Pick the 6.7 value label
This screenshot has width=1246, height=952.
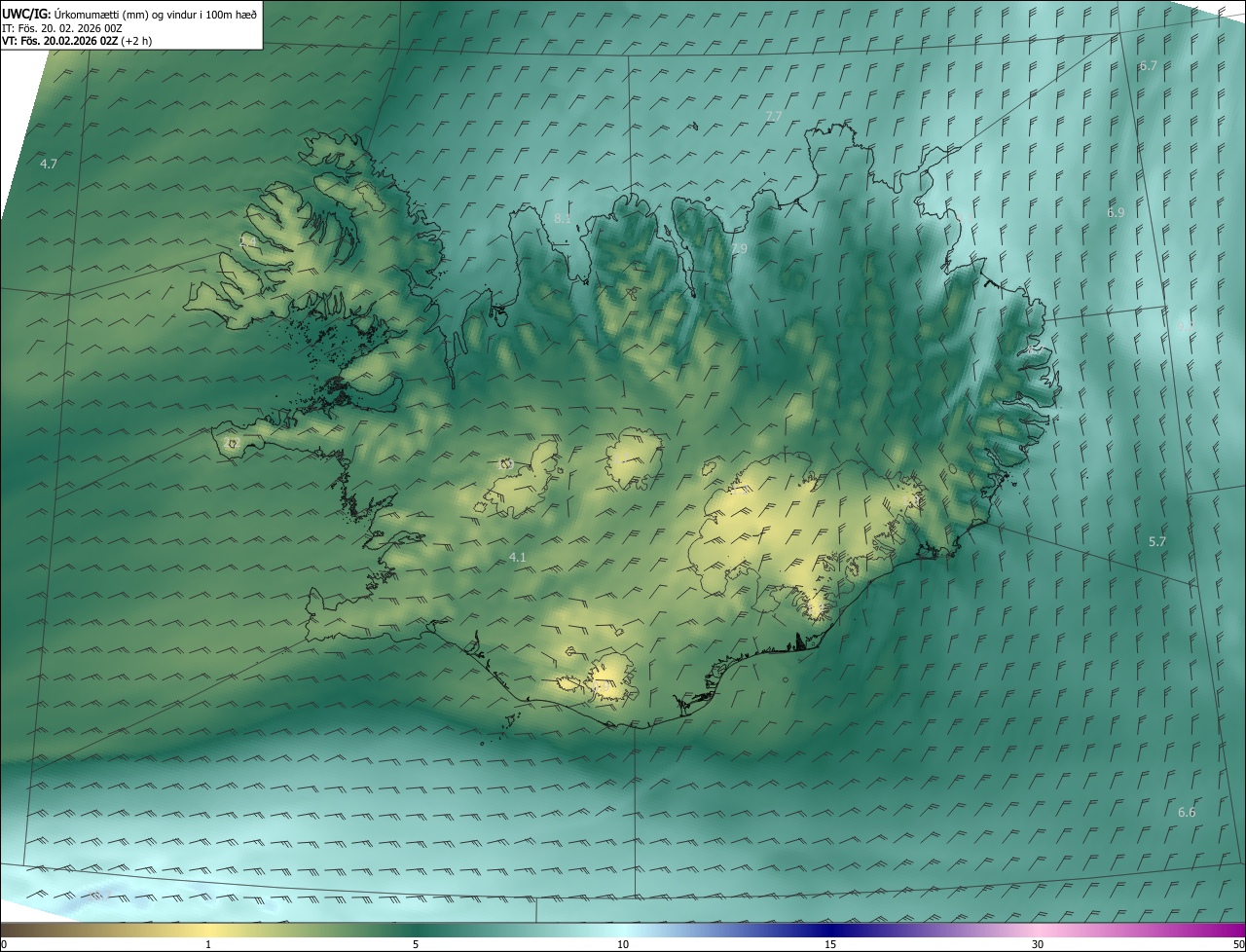click(x=1148, y=65)
